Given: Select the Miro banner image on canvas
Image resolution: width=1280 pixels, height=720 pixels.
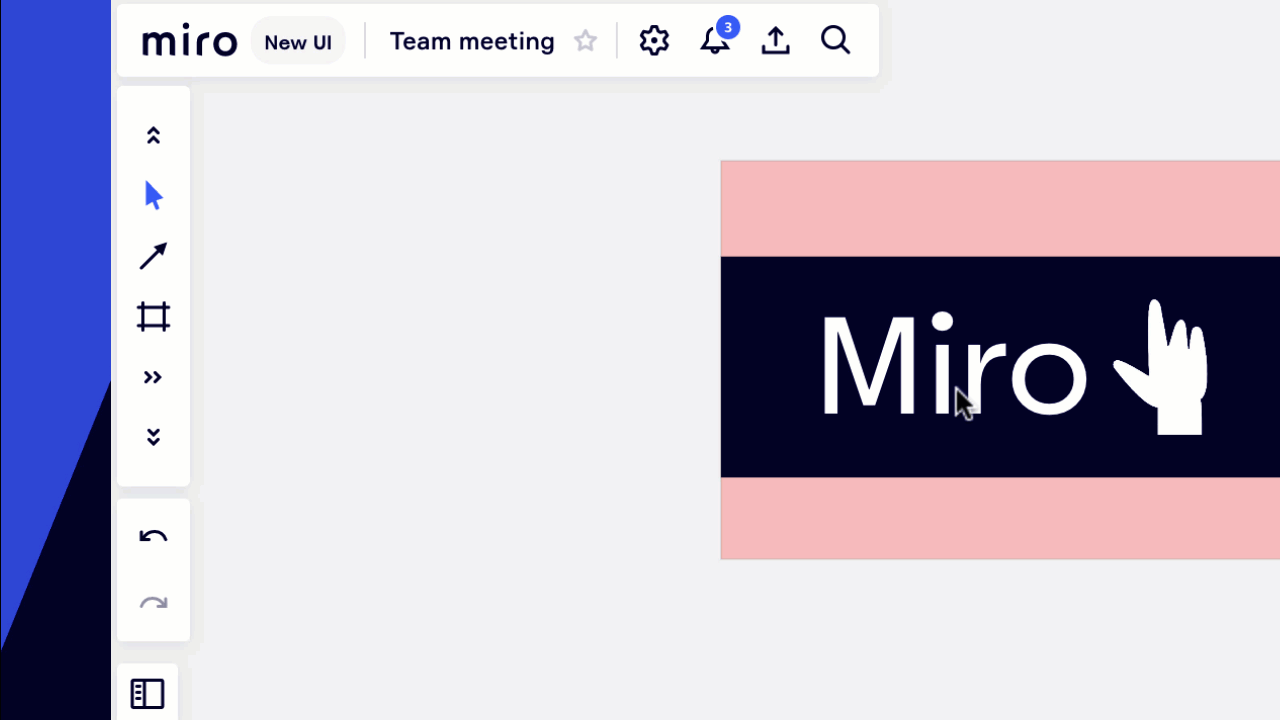Looking at the screenshot, I should click(x=1000, y=360).
